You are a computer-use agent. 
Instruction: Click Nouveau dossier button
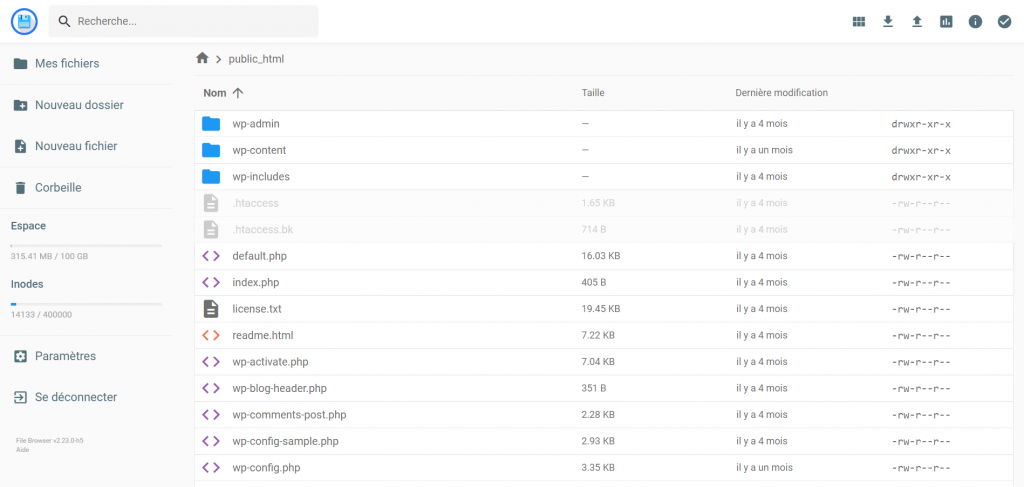[78, 105]
